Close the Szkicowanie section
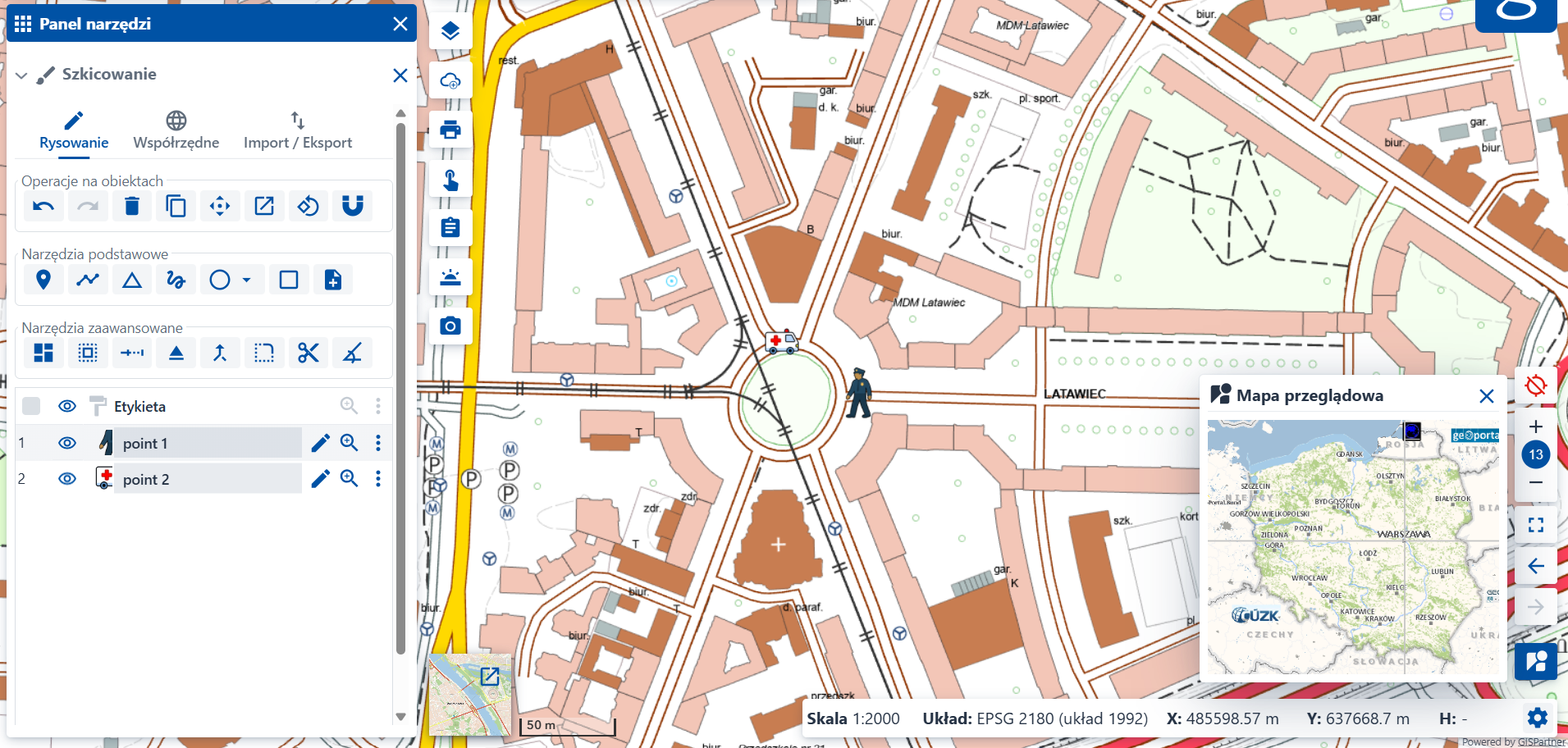 (x=400, y=75)
